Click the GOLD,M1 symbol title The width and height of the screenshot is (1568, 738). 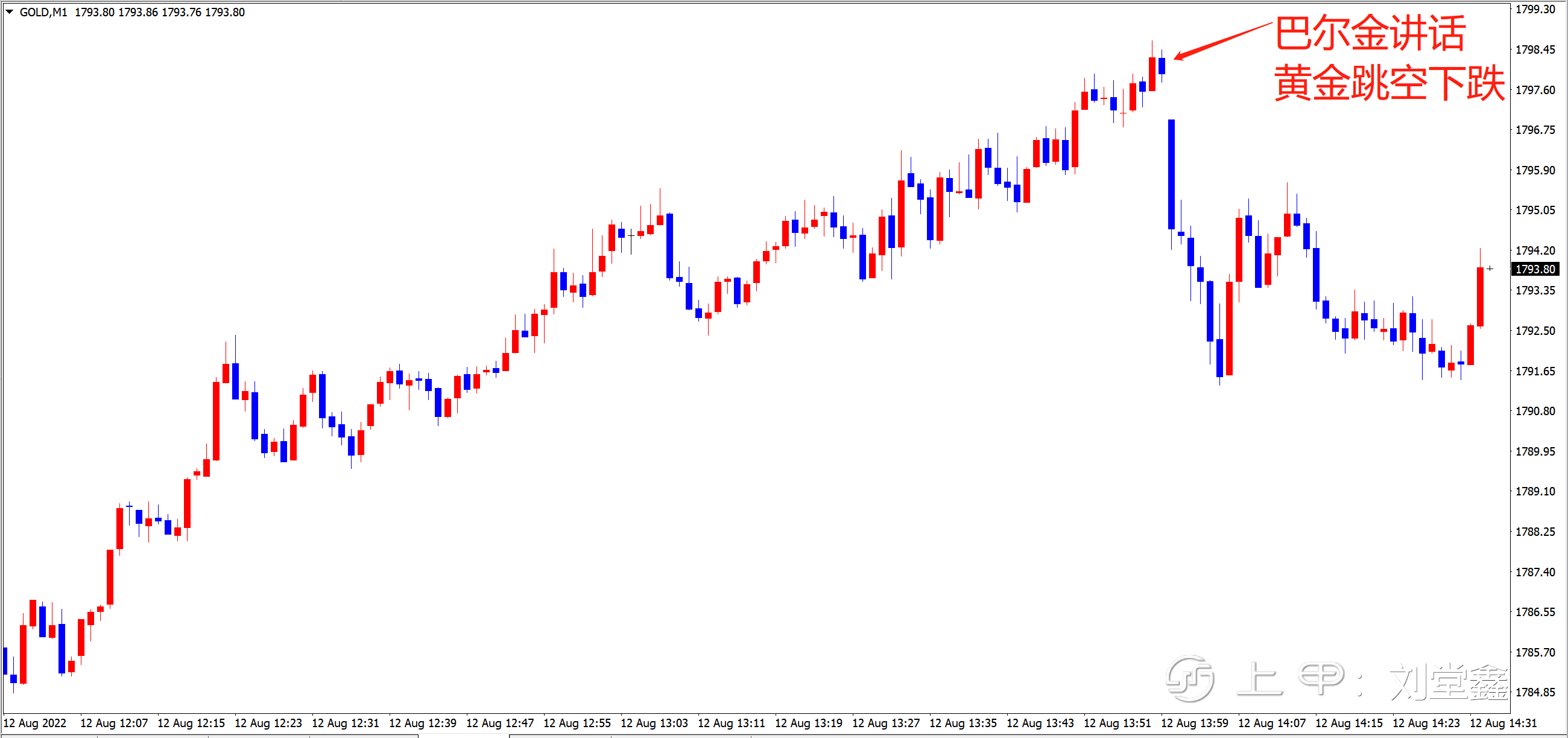pos(43,12)
